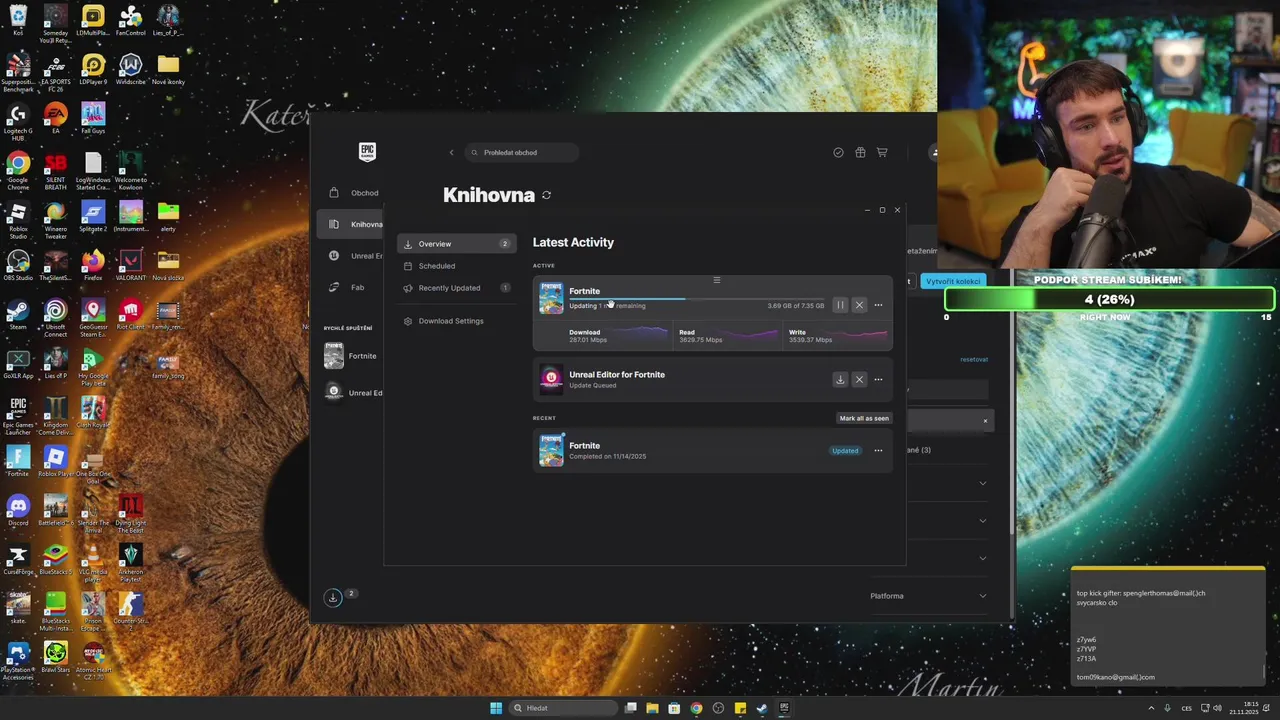Open Recently Updated tab
Screen dimensions: 1280x720
[457, 288]
